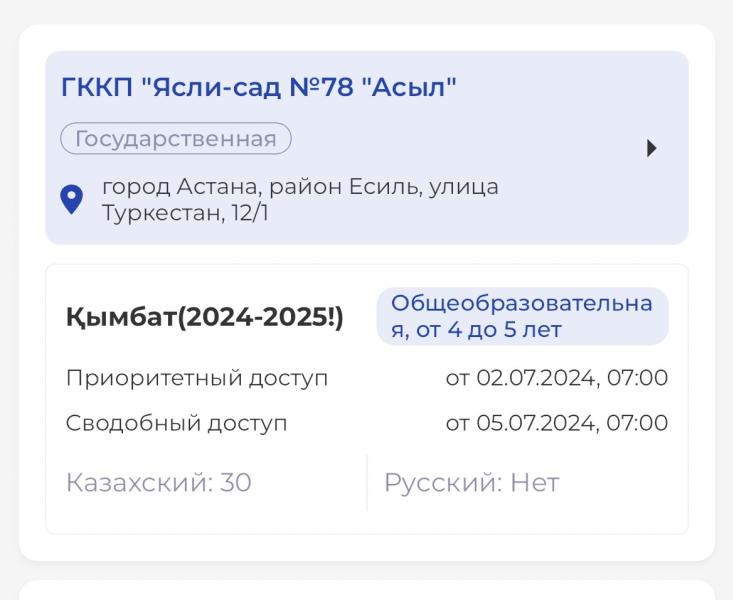Expand details with the black arrow
Viewport: 733px width, 600px height.
[x=652, y=148]
